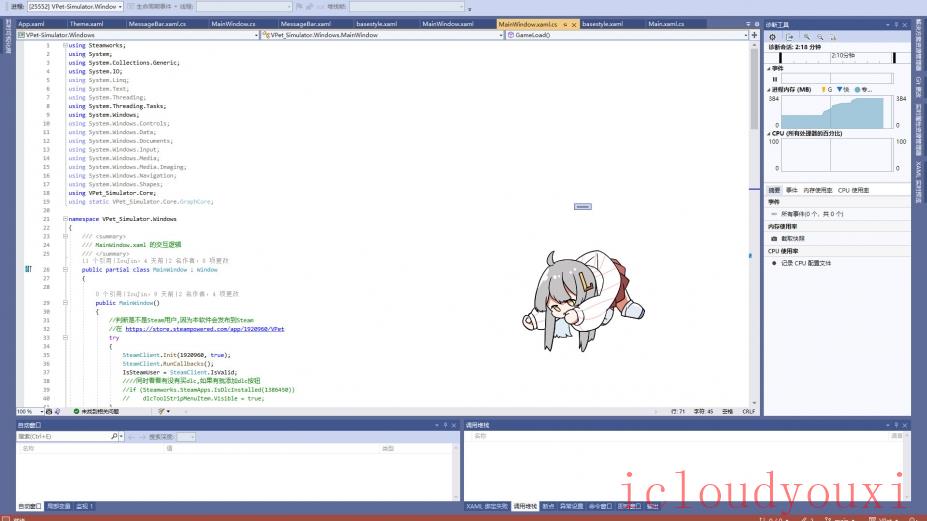
Task: Navigate forward arrow in Autos window
Action: pos(142,437)
